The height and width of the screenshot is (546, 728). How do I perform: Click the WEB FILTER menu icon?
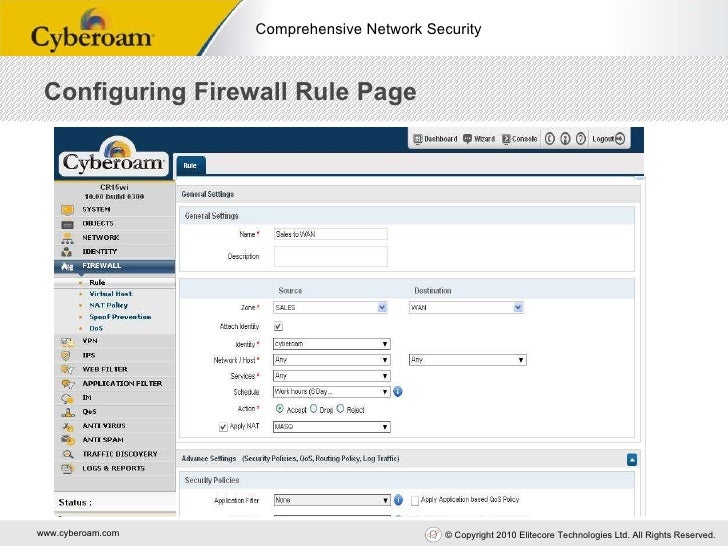click(67, 370)
